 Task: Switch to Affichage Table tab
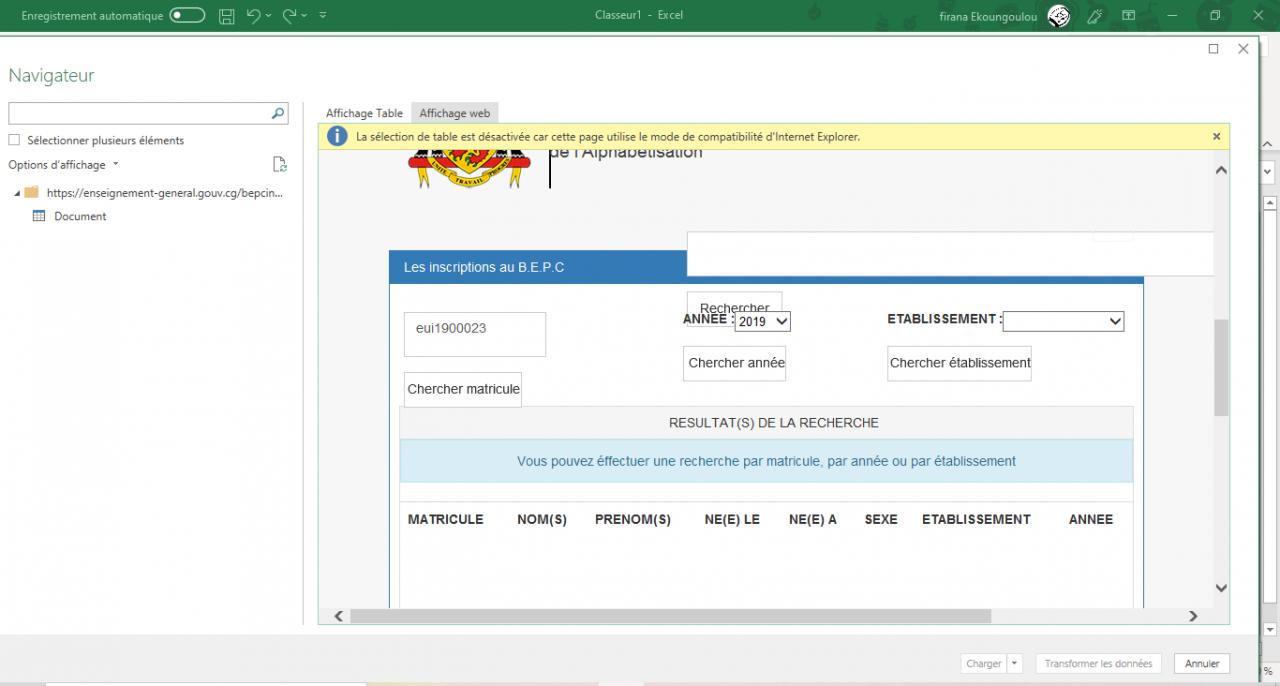(364, 113)
